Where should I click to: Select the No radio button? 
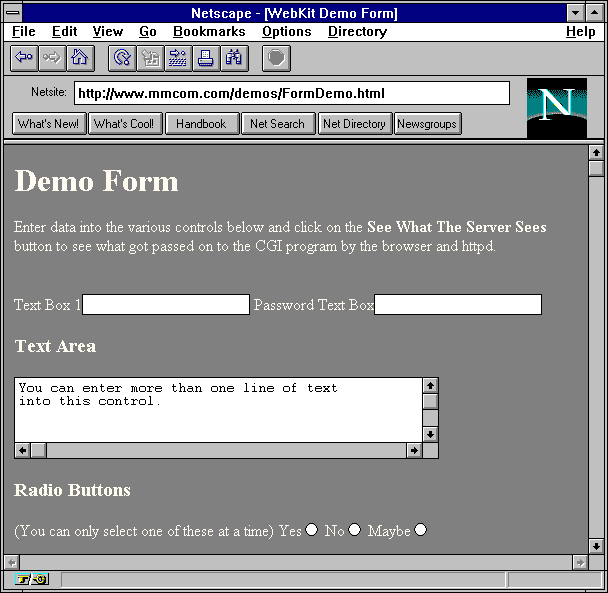tap(354, 530)
